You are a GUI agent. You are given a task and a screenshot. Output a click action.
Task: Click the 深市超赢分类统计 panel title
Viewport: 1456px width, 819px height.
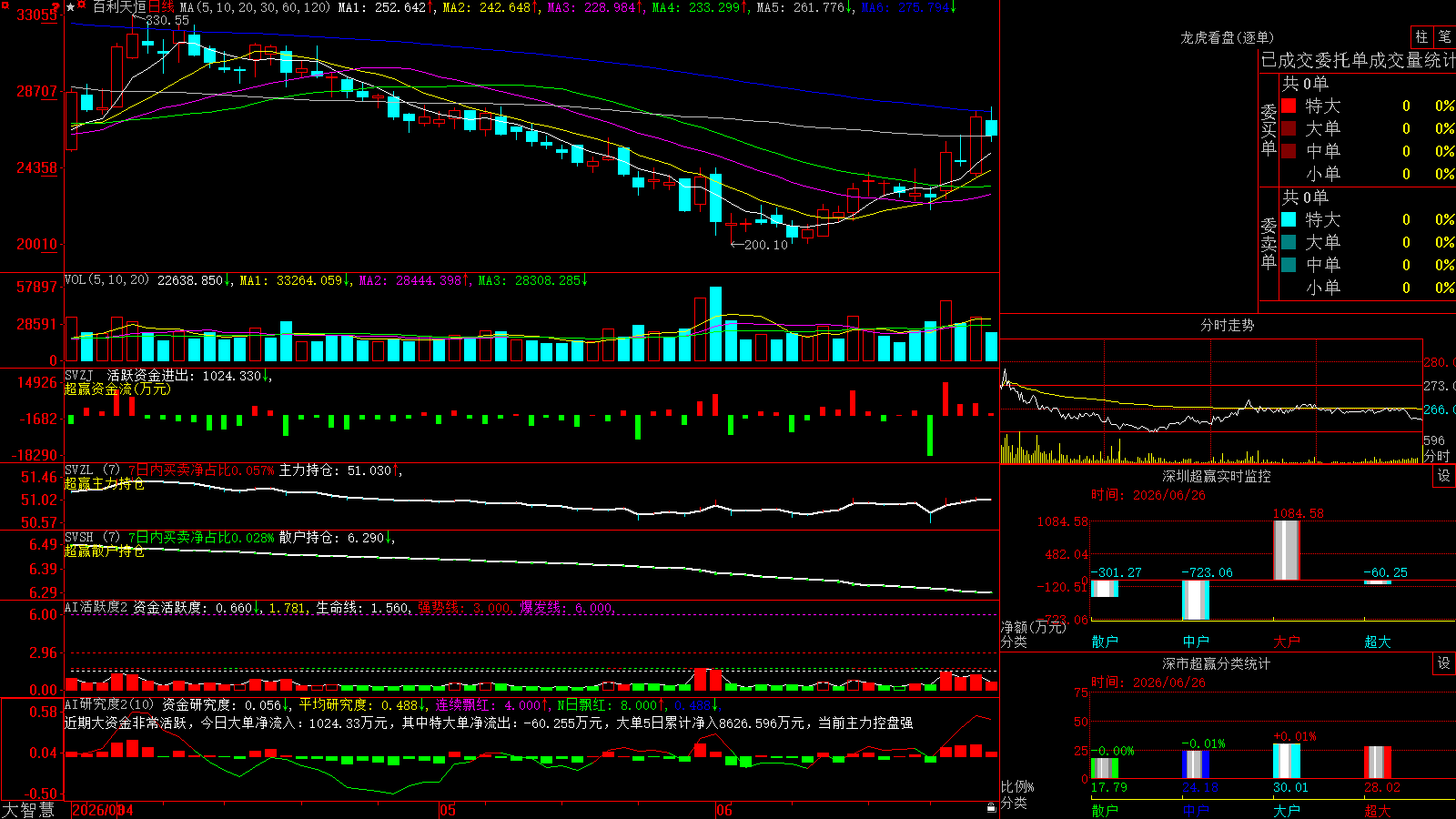1217,663
